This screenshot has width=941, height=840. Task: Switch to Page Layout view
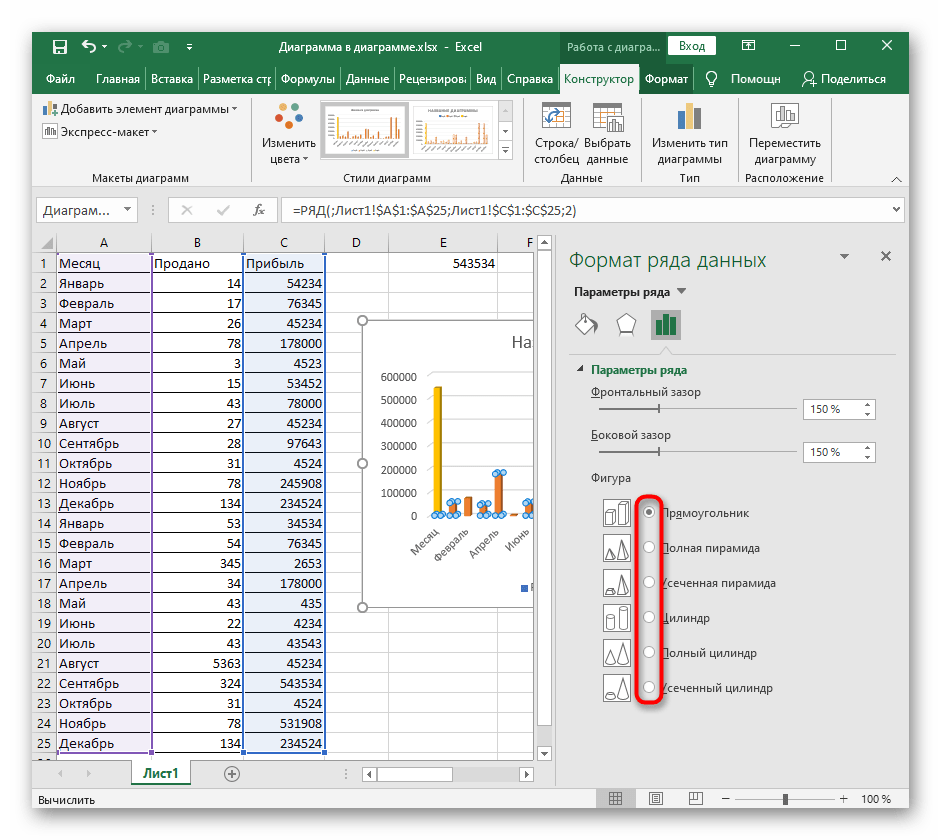pos(656,799)
